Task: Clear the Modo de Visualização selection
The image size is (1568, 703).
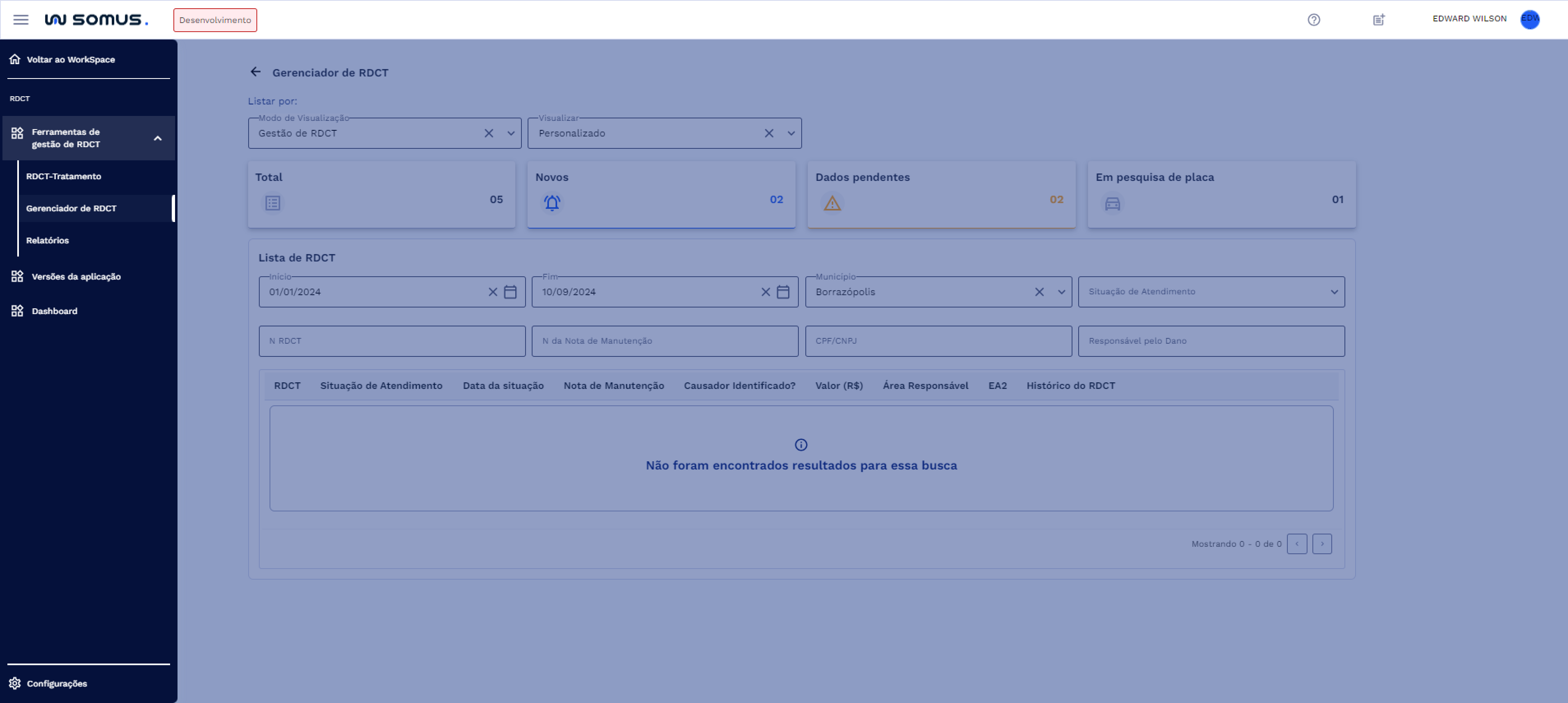Action: tap(489, 133)
